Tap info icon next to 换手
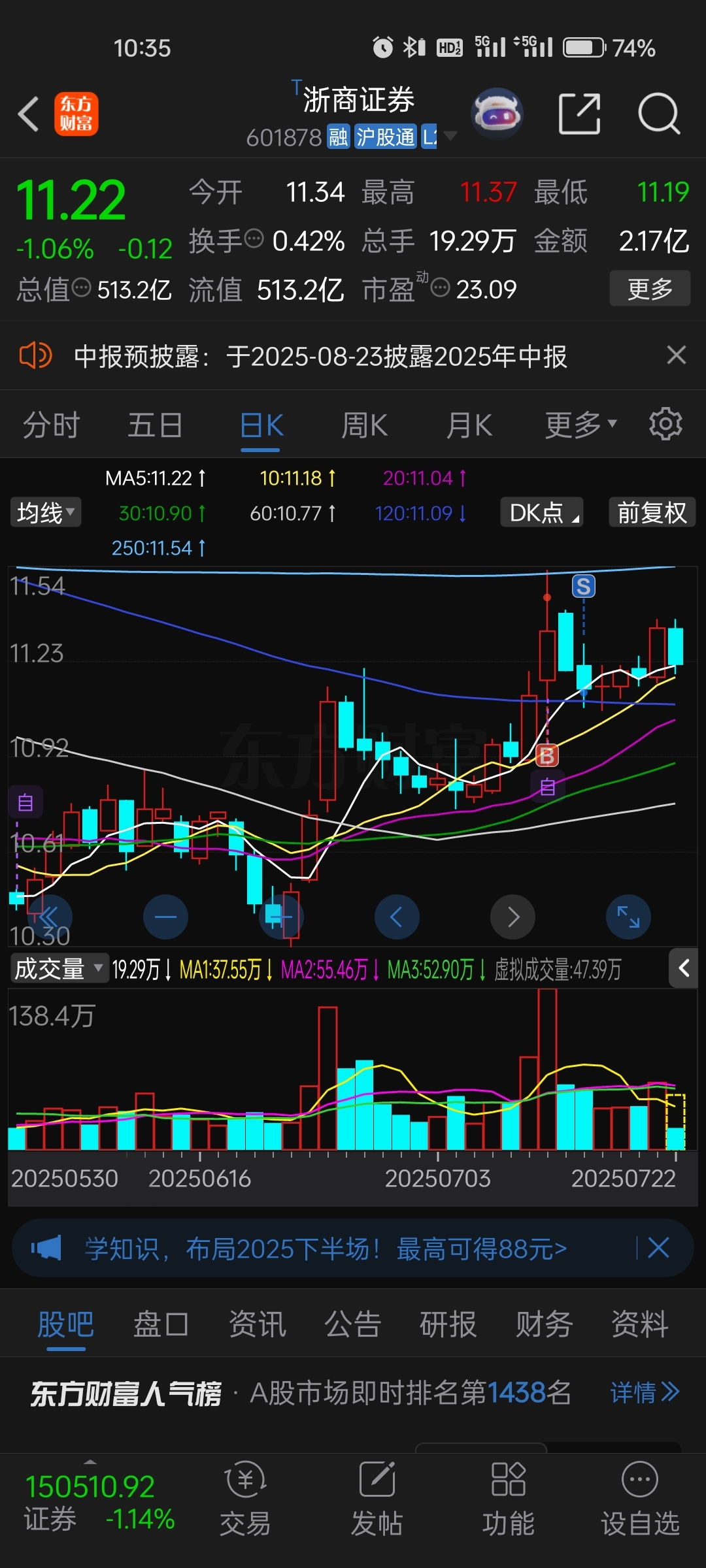706x1568 pixels. 253,238
